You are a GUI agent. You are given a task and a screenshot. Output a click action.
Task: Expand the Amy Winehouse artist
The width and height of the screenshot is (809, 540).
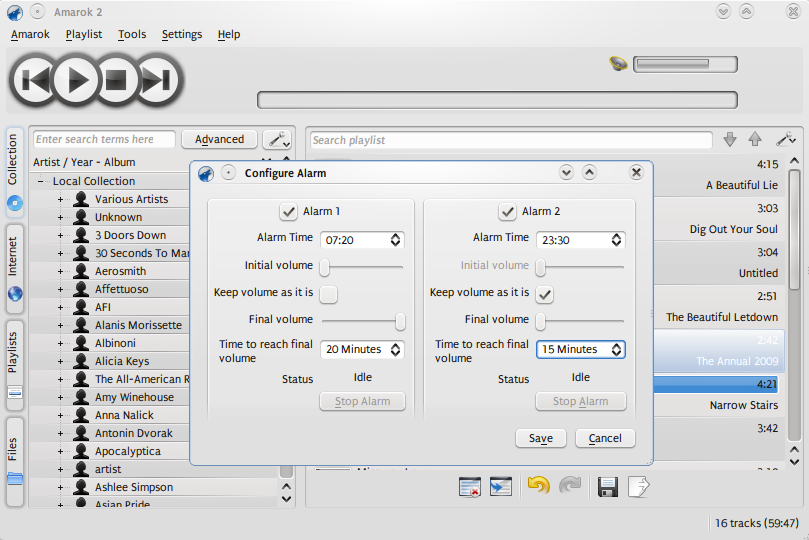pyautogui.click(x=60, y=397)
